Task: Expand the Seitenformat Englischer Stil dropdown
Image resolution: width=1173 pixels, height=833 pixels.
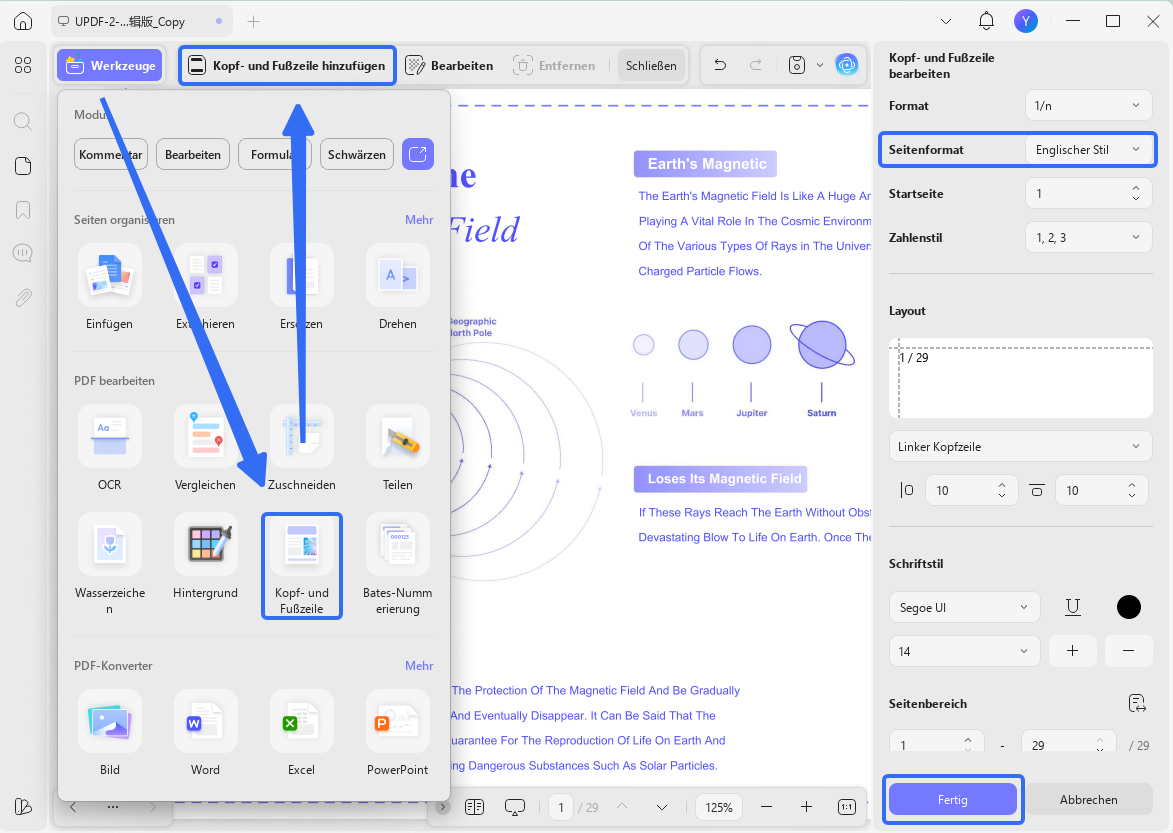Action: coord(1088,150)
